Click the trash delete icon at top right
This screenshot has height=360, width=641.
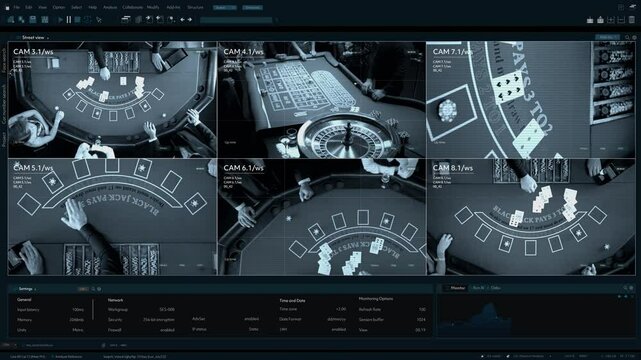(x=632, y=19)
